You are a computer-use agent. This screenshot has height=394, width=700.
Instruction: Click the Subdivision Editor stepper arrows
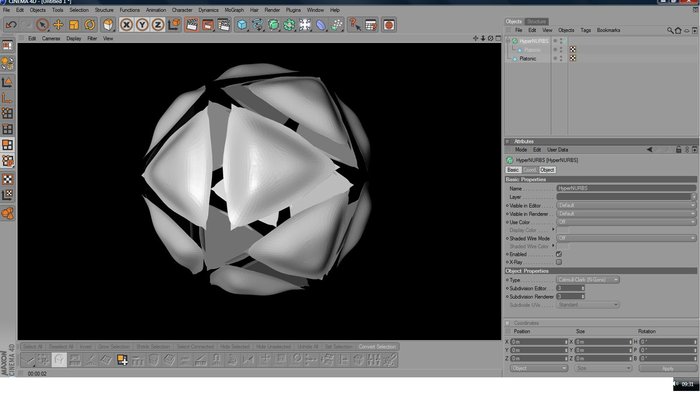(x=583, y=288)
